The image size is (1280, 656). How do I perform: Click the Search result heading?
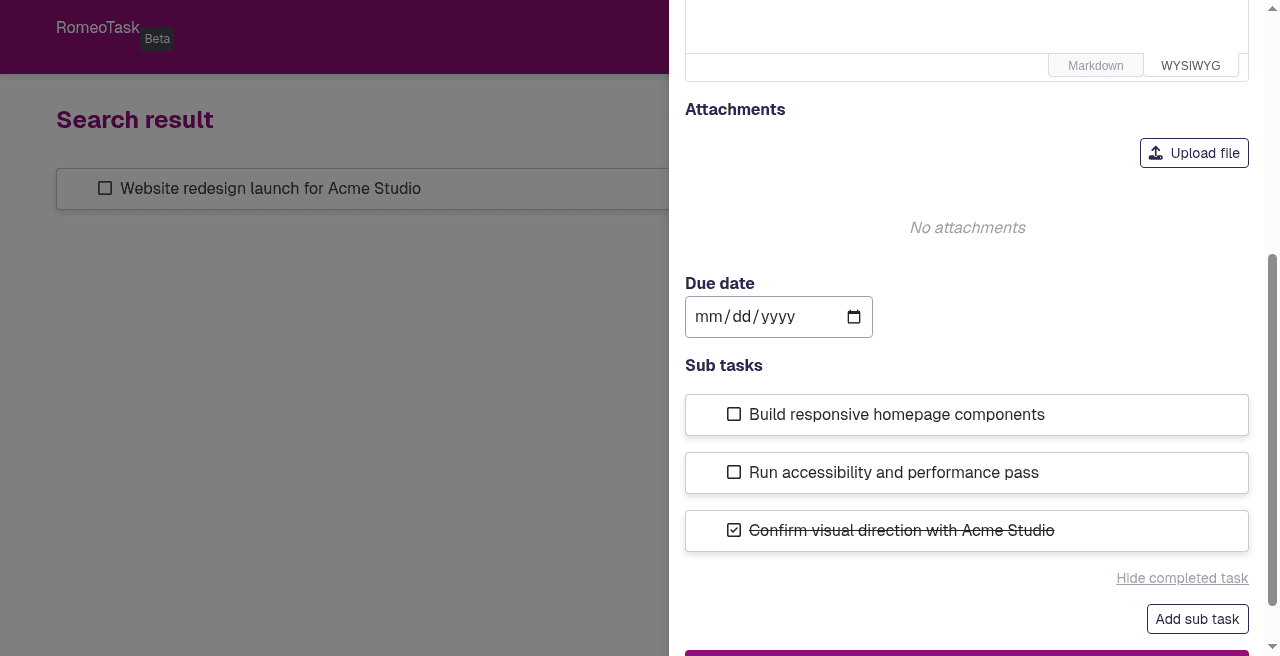click(x=135, y=120)
